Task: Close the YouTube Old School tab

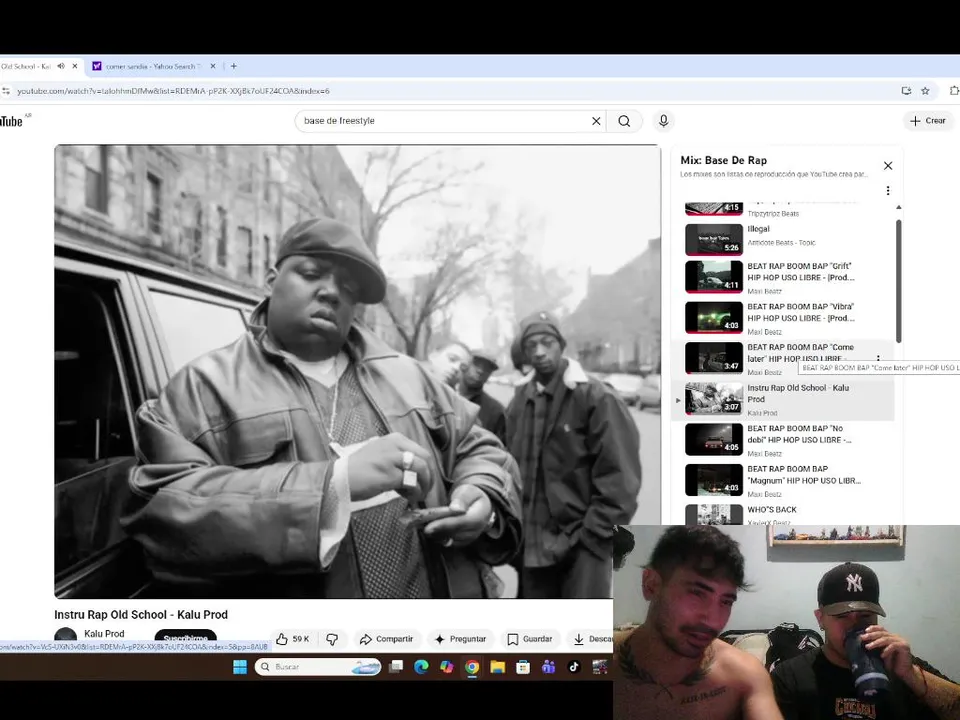Action: [x=75, y=66]
